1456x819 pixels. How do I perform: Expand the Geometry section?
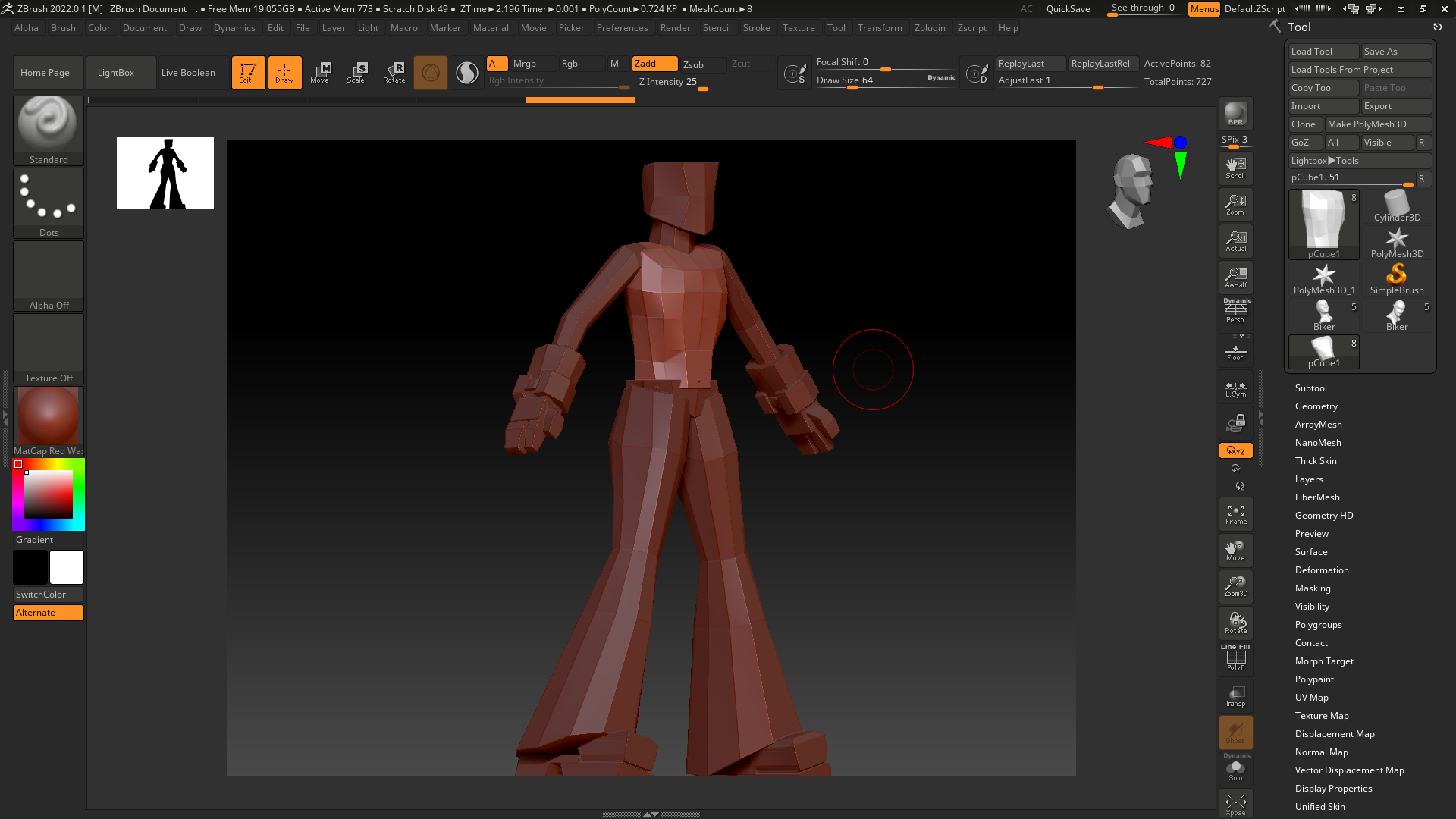[1316, 406]
